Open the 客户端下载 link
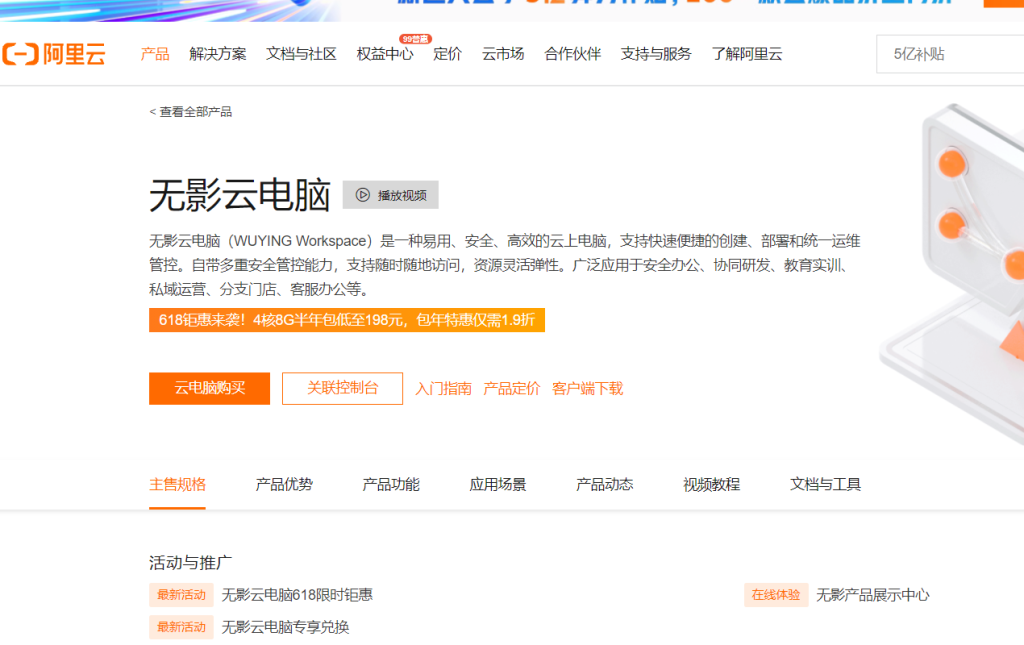The width and height of the screenshot is (1024, 645). (x=587, y=389)
